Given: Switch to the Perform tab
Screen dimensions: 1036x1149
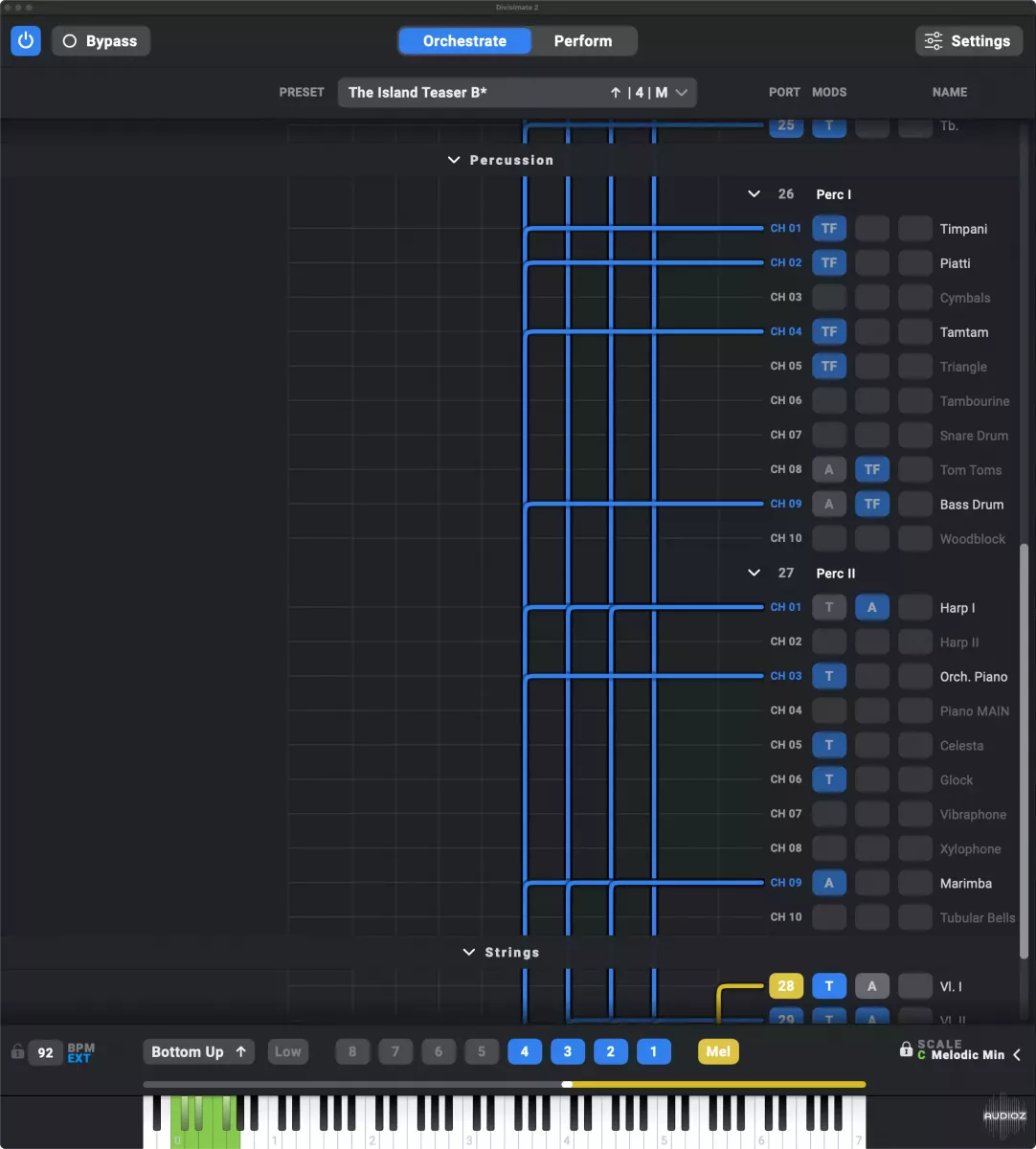Looking at the screenshot, I should [583, 41].
